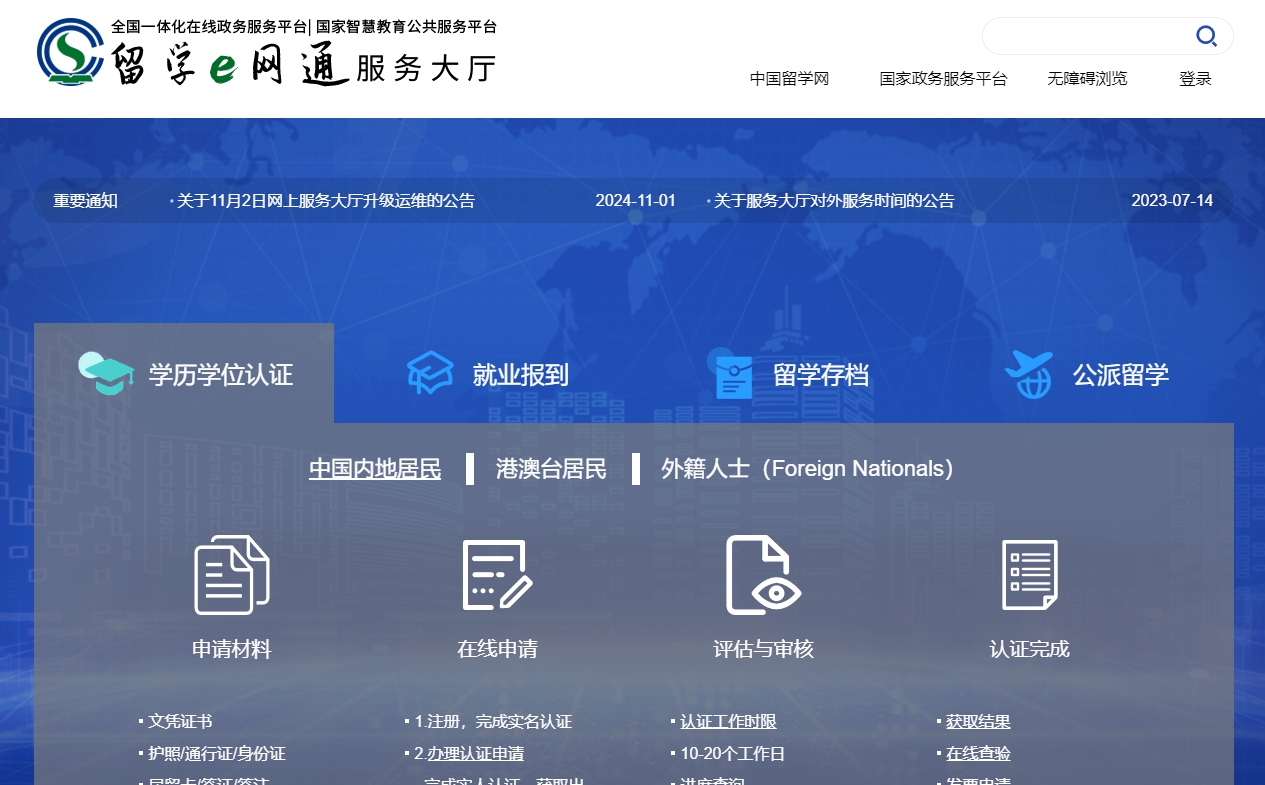This screenshot has width=1265, height=785.
Task: Click the 服务大厅 title text in header
Action: coord(426,68)
